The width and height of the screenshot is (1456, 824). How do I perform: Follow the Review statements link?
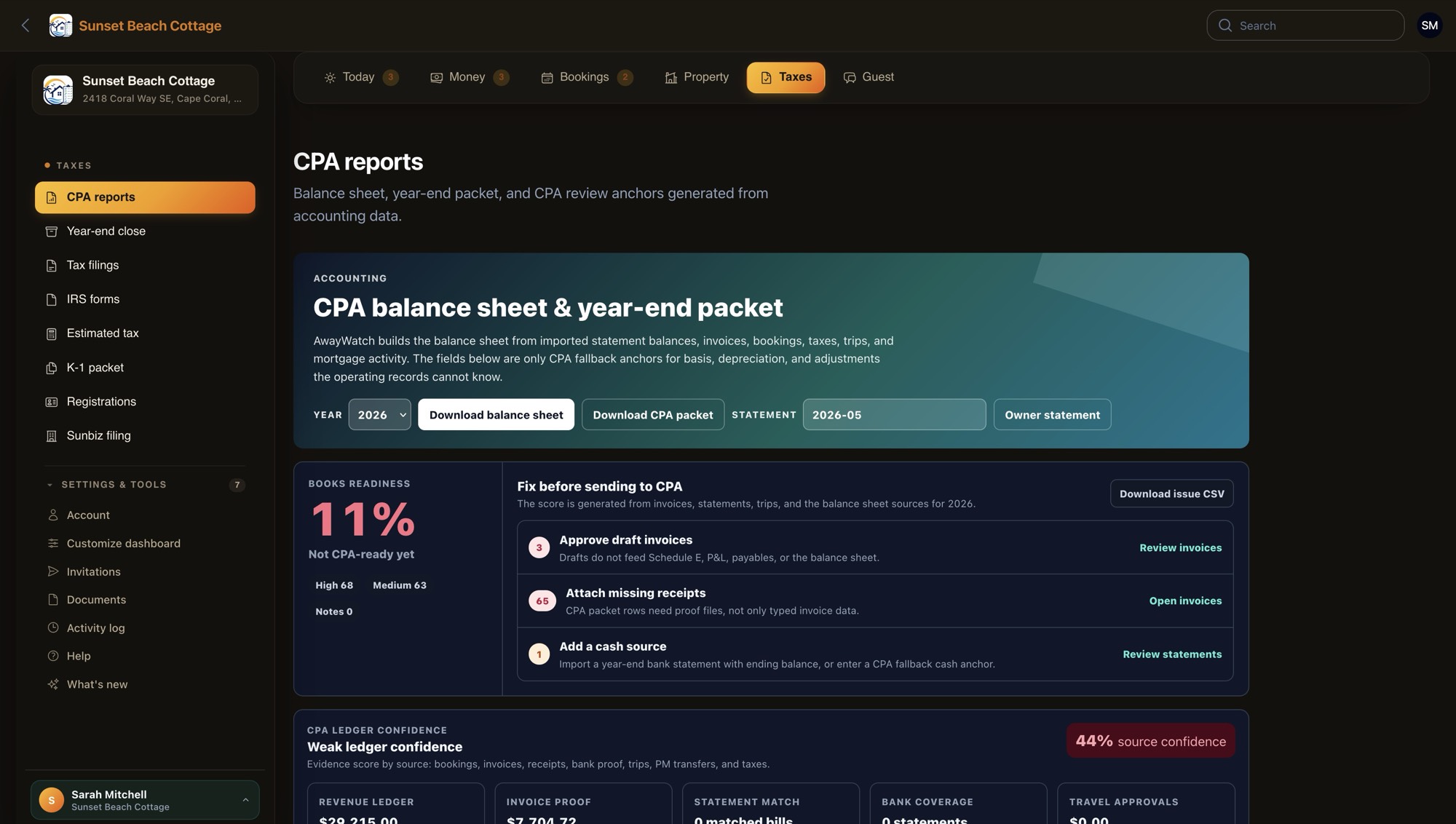click(1172, 654)
